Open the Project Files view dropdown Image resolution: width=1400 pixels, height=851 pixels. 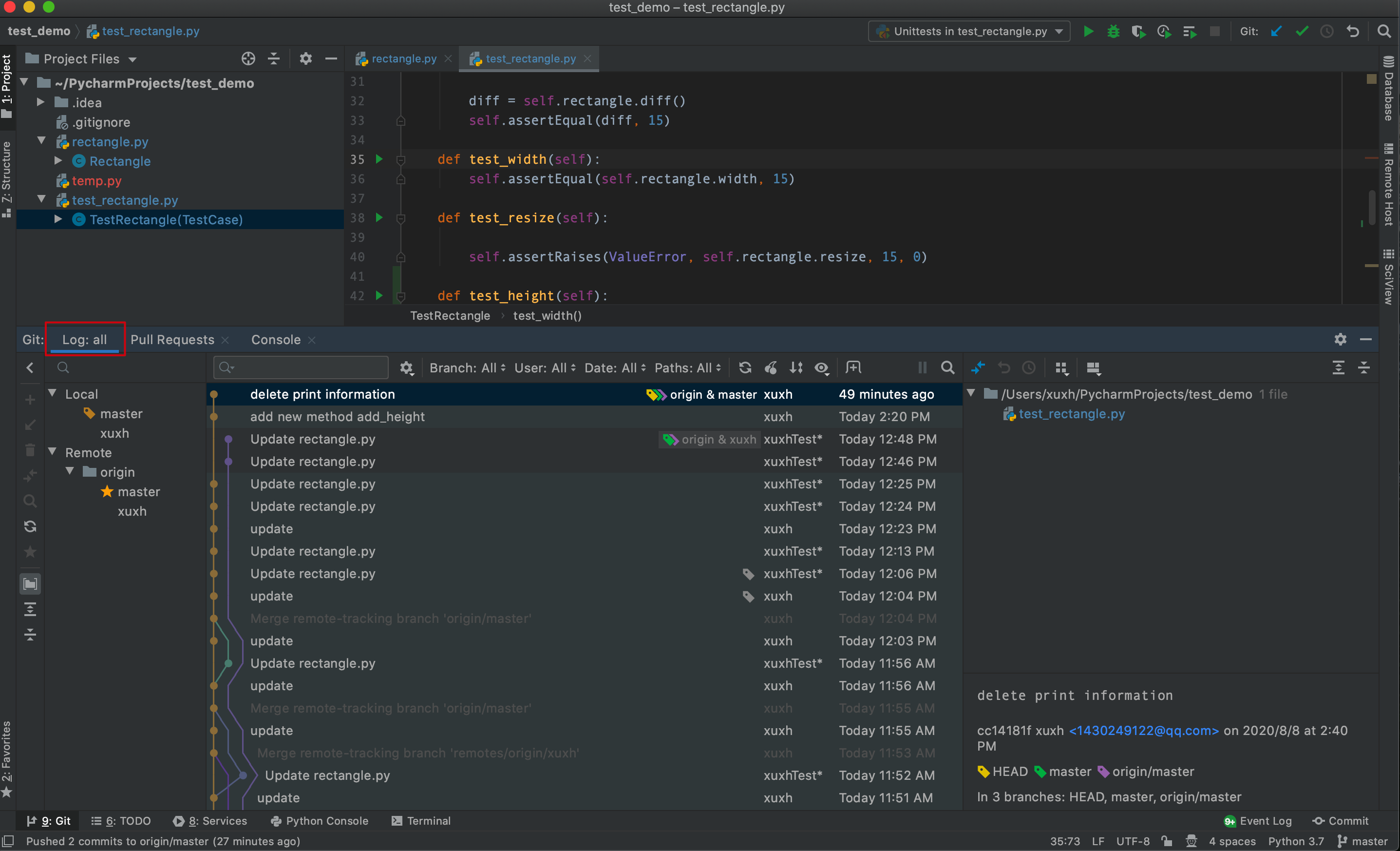pos(82,59)
